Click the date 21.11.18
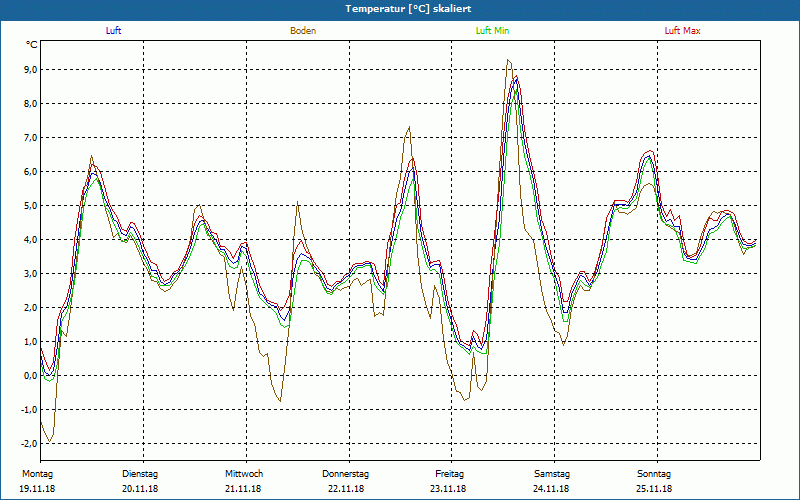This screenshot has width=800, height=500. [243, 489]
